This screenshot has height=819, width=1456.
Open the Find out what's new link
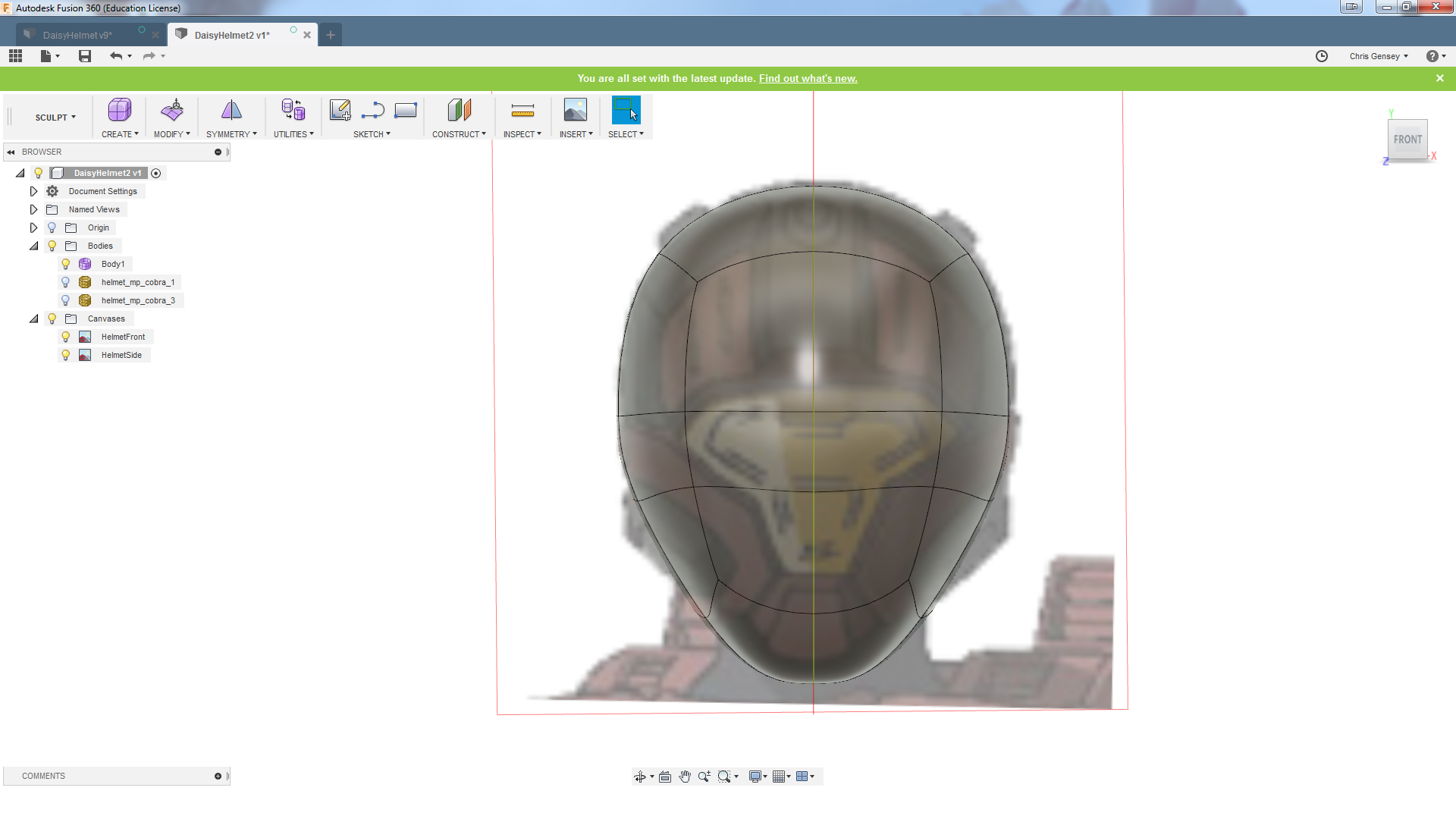click(x=808, y=78)
